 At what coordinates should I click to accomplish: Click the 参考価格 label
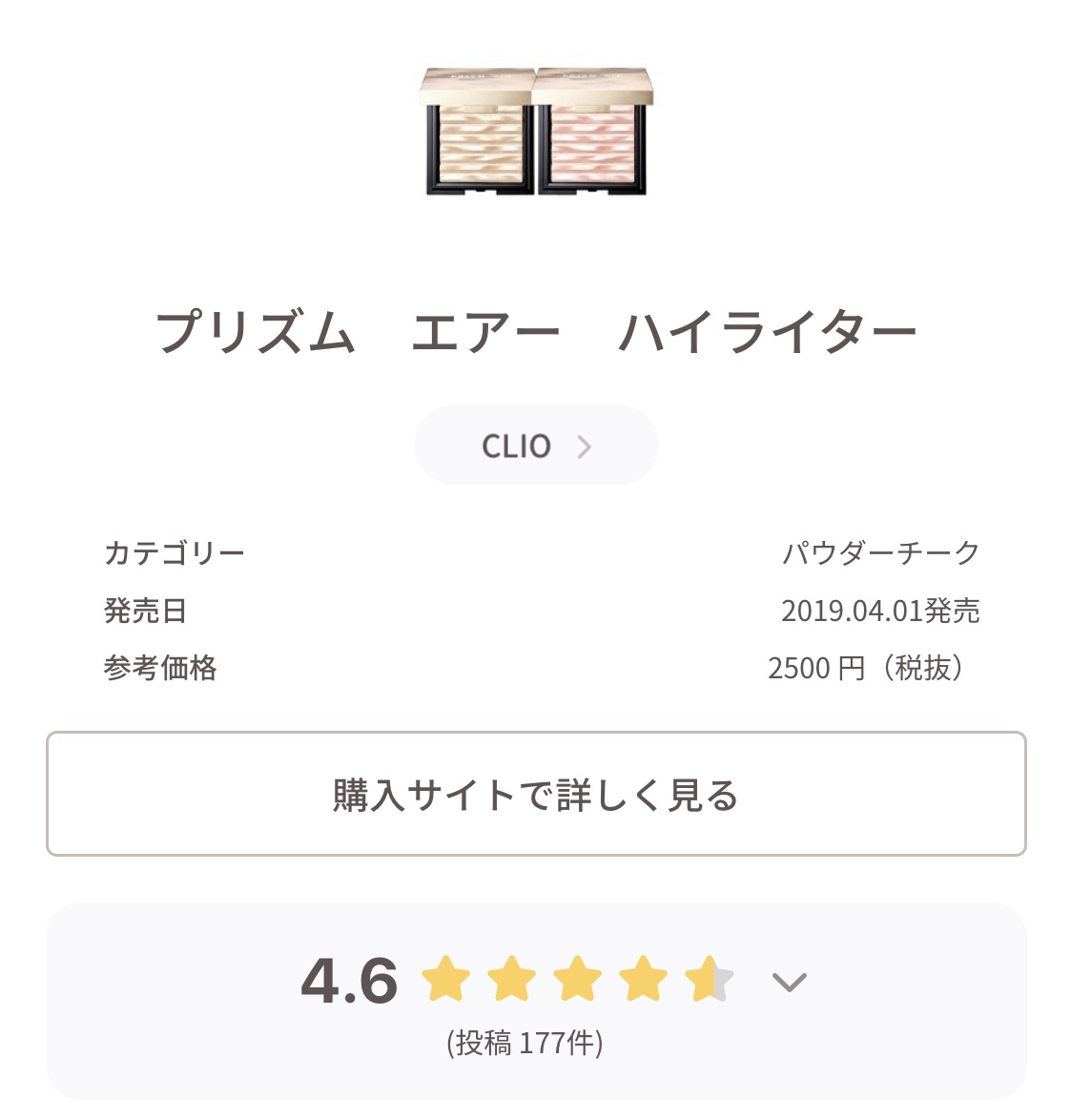(x=160, y=669)
